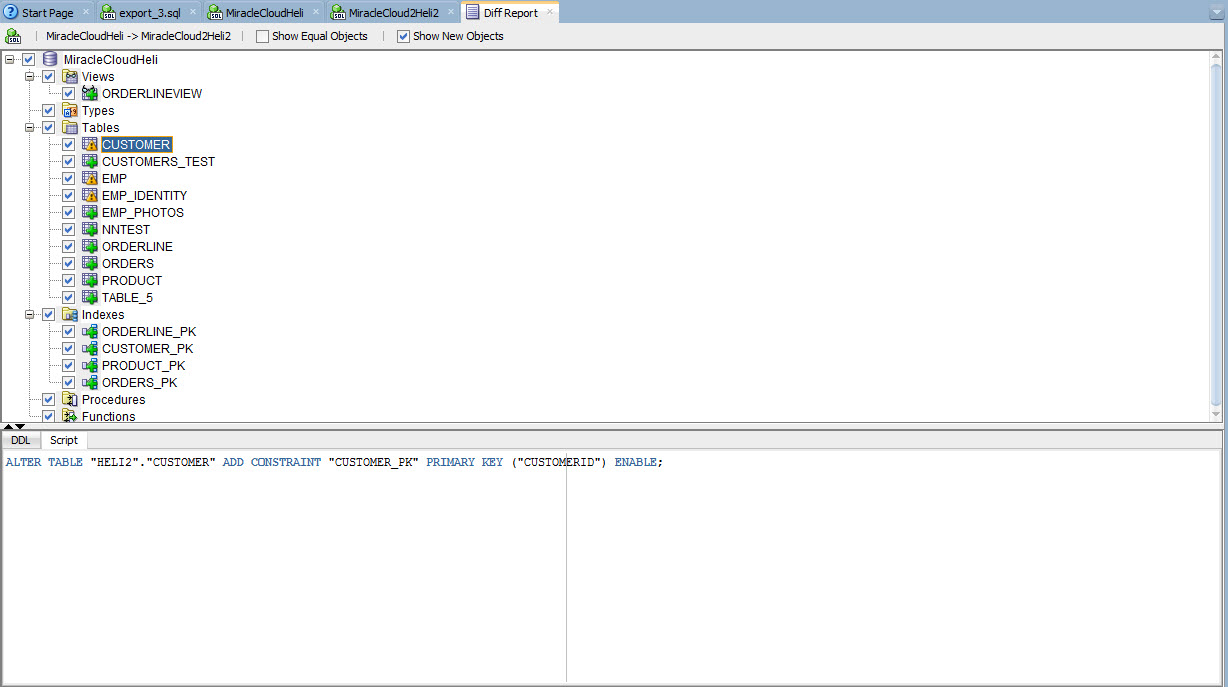The width and height of the screenshot is (1228, 687).
Task: Click the MiracleCloudHeli database root icon
Action: (x=50, y=60)
